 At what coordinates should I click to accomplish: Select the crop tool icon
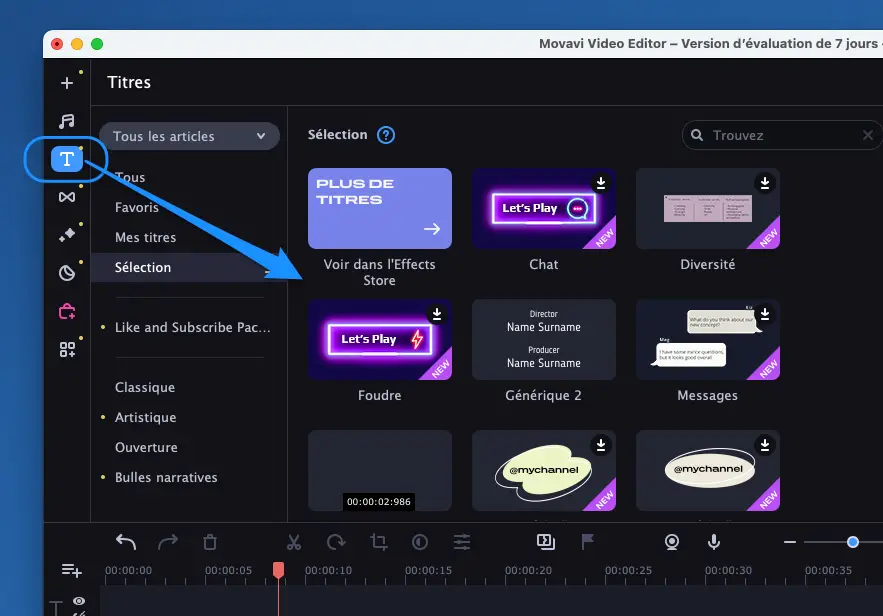(x=378, y=542)
